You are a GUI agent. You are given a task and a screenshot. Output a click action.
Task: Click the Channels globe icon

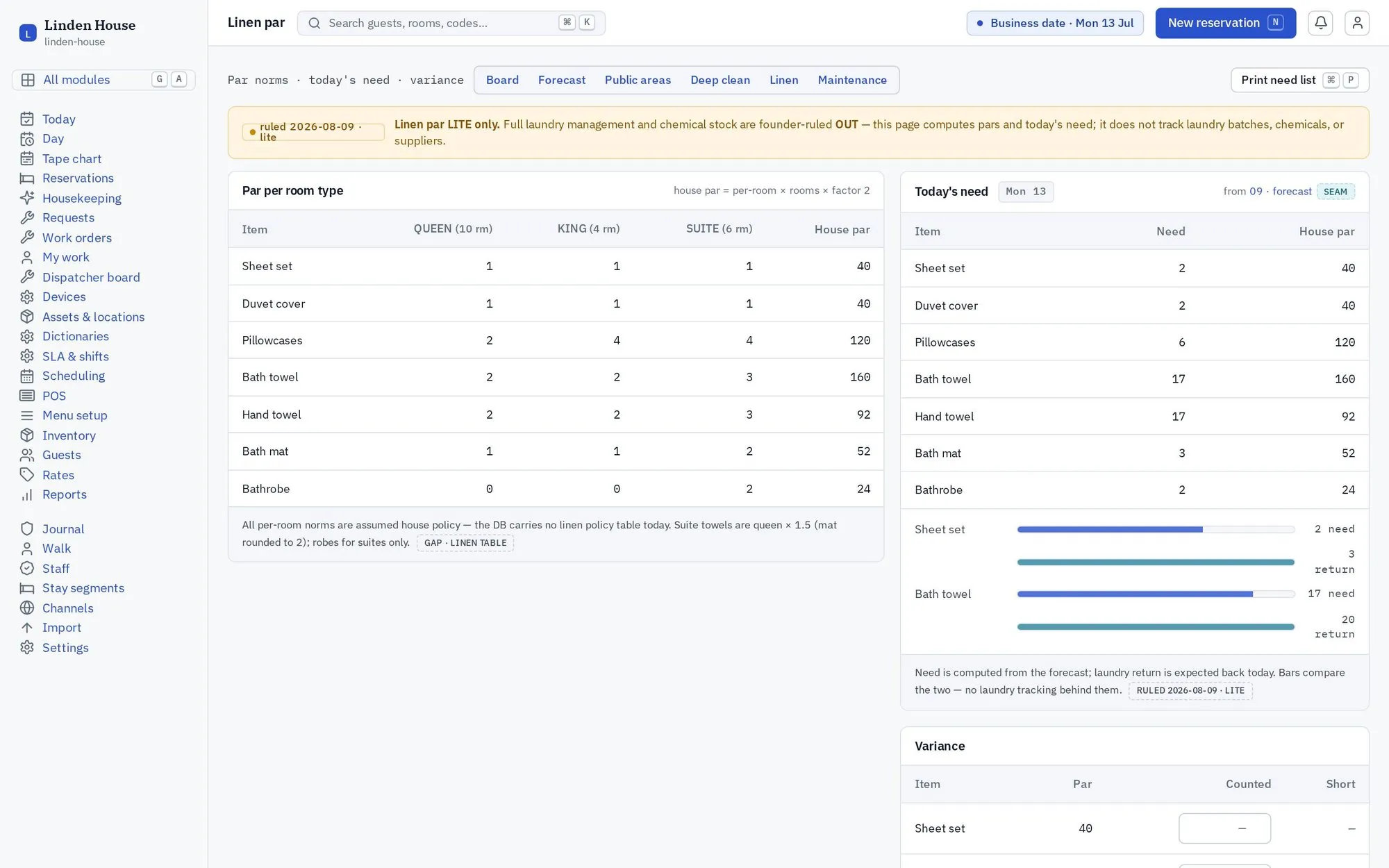click(27, 608)
